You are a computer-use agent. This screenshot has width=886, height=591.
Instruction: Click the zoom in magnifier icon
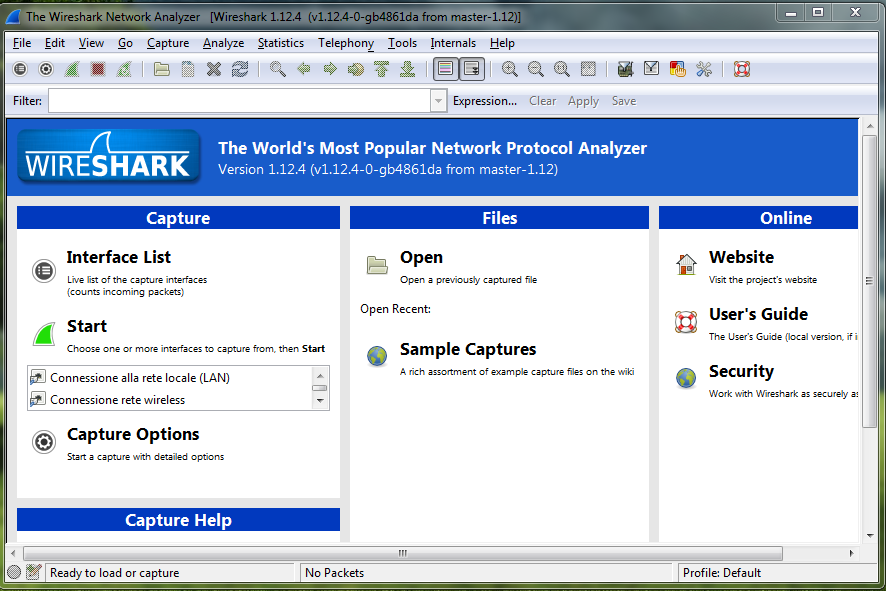pos(510,69)
